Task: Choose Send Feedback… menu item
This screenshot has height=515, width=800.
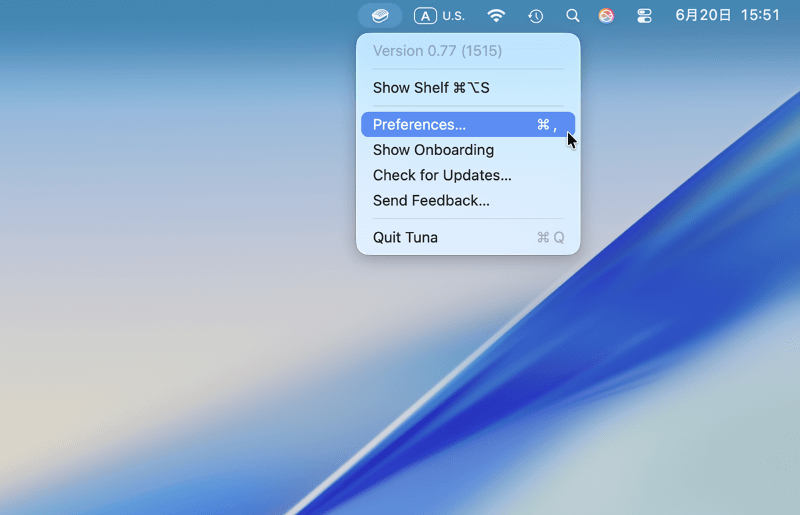Action: pyautogui.click(x=468, y=201)
